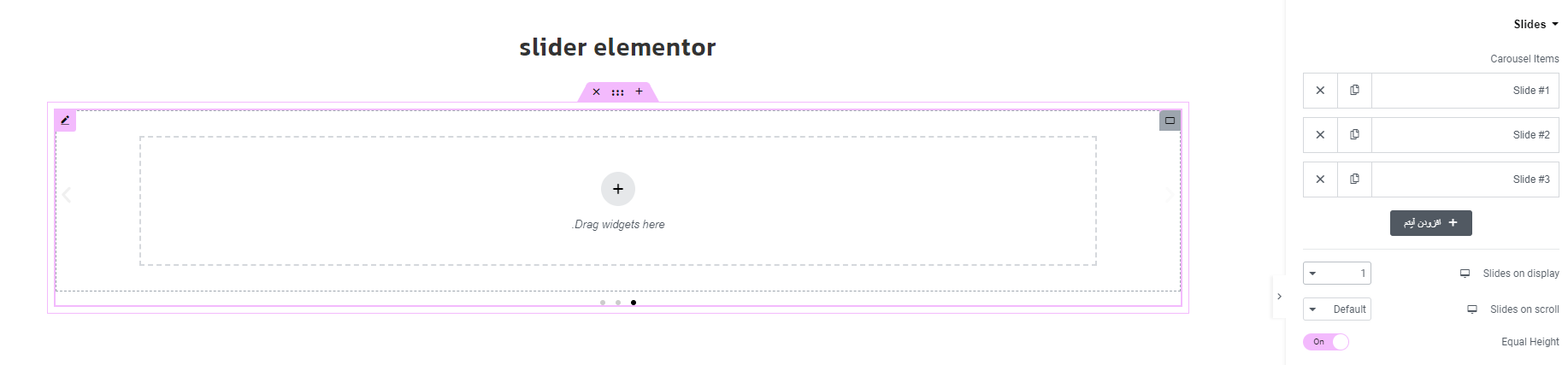
Task: Remove Slide #1 from carousel items
Action: (1320, 91)
